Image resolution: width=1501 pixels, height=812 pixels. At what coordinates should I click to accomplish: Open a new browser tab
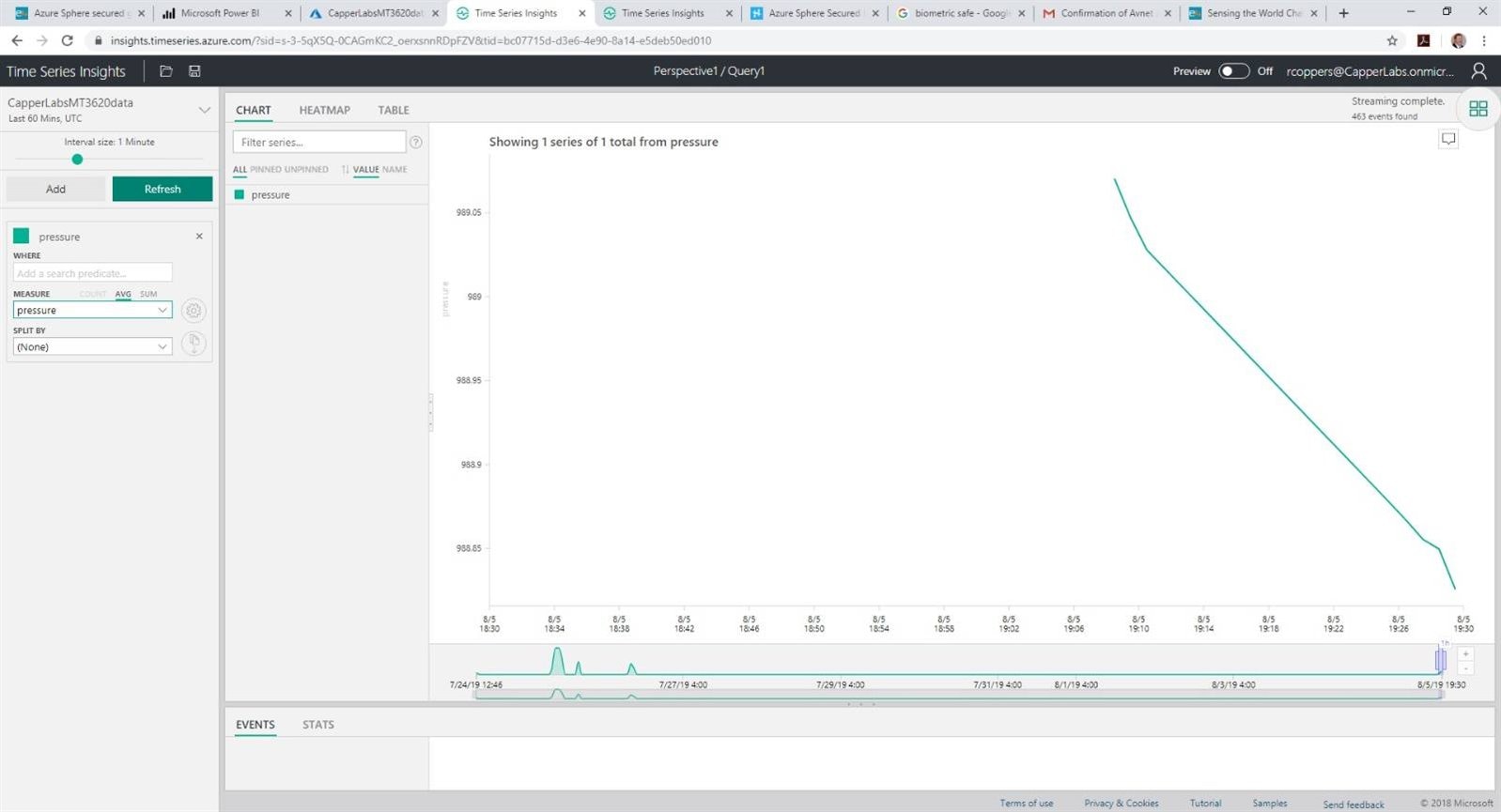(1343, 13)
